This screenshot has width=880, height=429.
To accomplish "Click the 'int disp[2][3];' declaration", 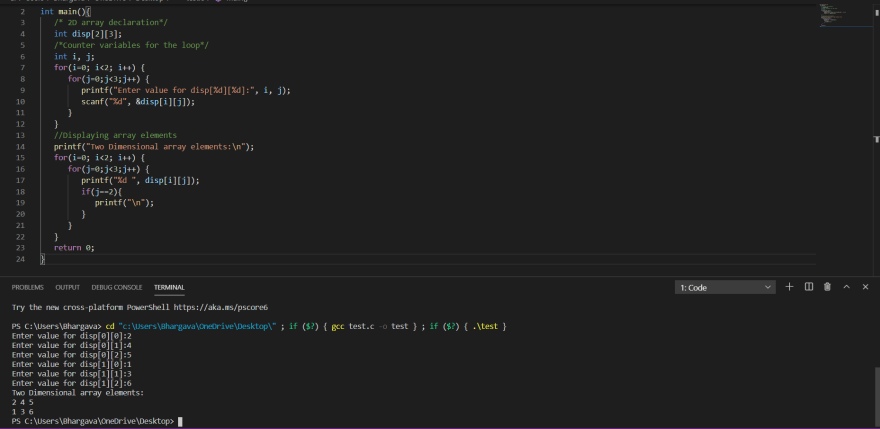I will 88,34.
